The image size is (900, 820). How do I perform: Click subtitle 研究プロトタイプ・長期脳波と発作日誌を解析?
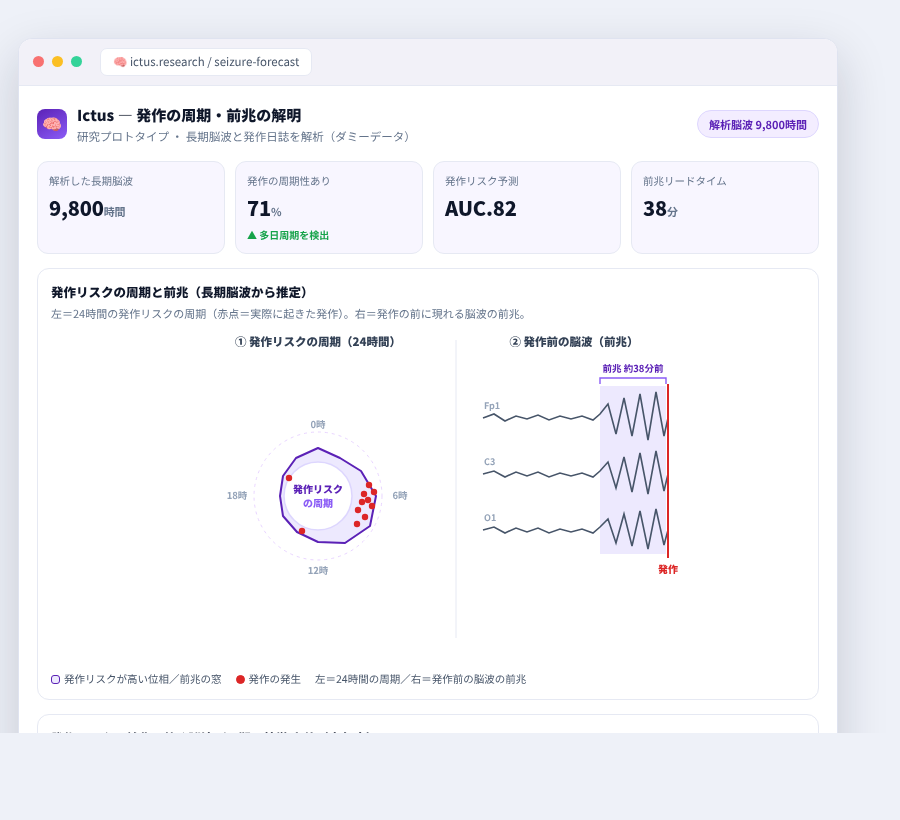[x=243, y=137]
